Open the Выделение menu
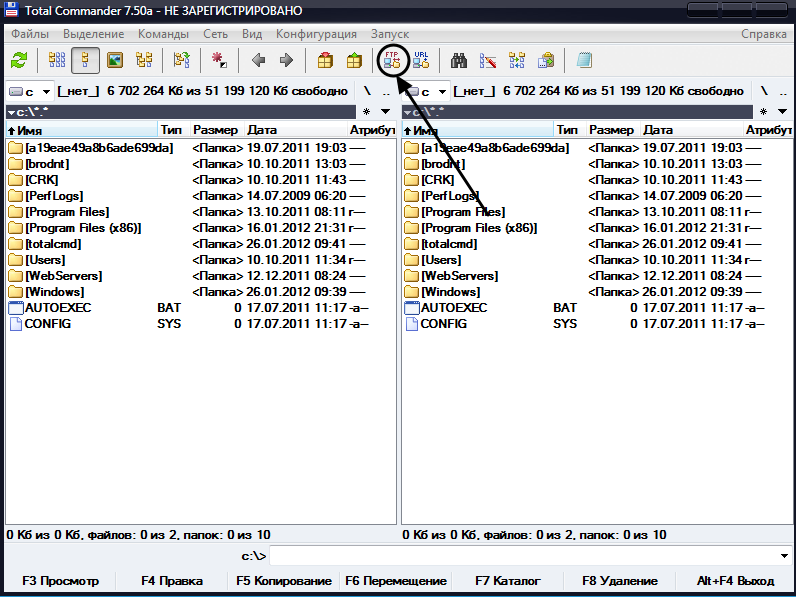Screen dimensions: 796x597 tap(93, 34)
